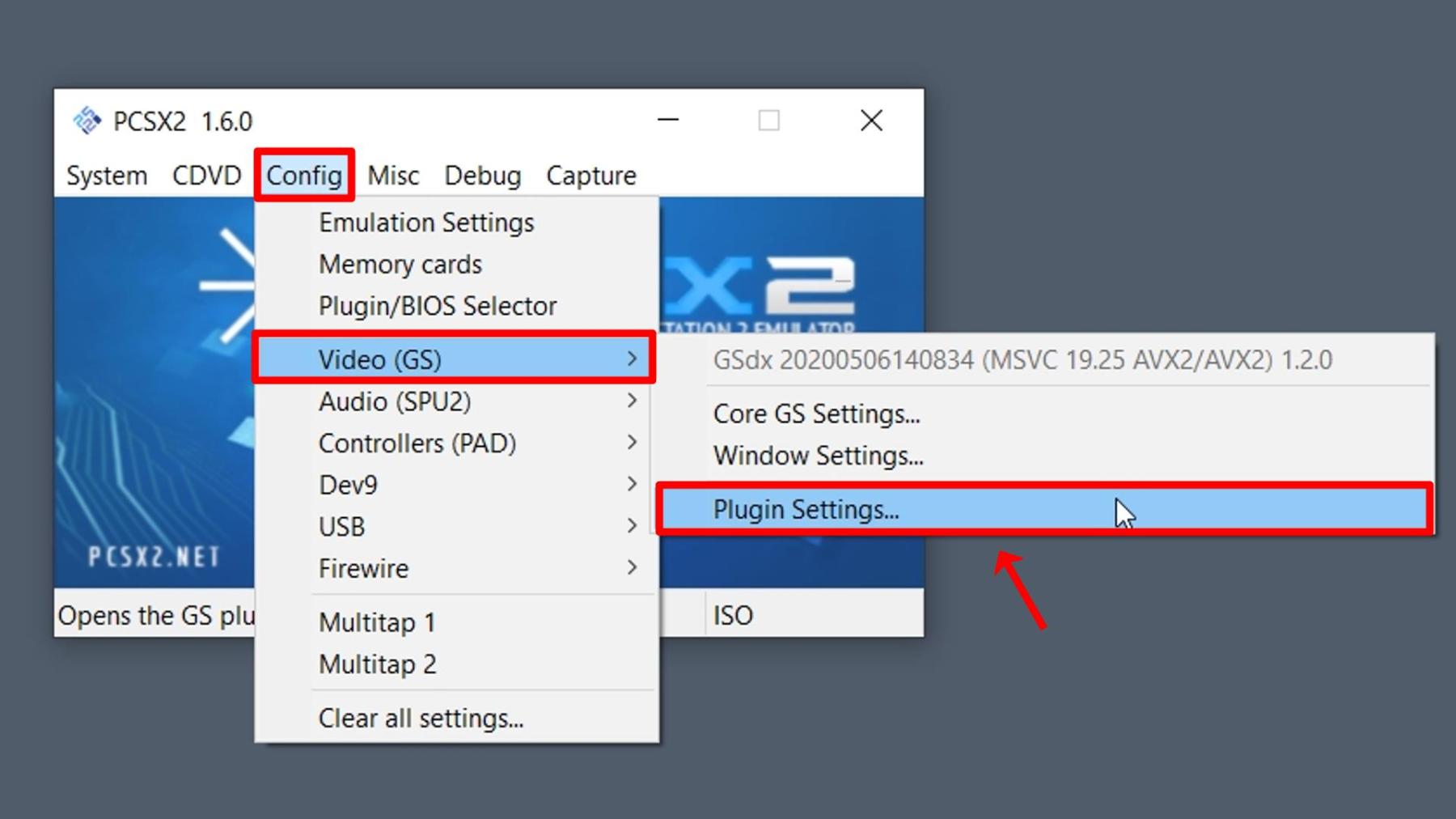Open the Capture menu
1456x819 pixels.
[x=590, y=175]
